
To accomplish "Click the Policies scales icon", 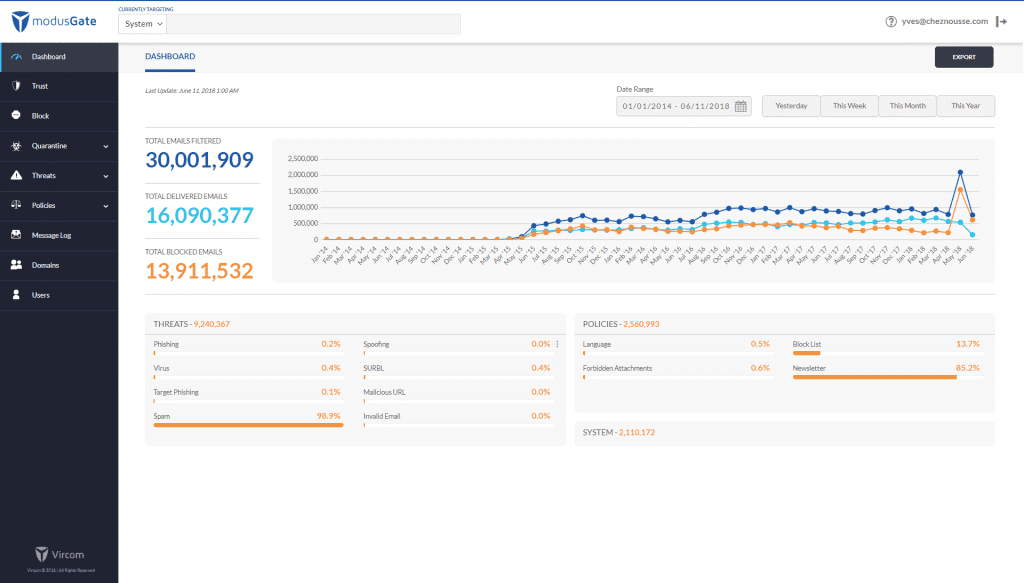I will pyautogui.click(x=16, y=205).
